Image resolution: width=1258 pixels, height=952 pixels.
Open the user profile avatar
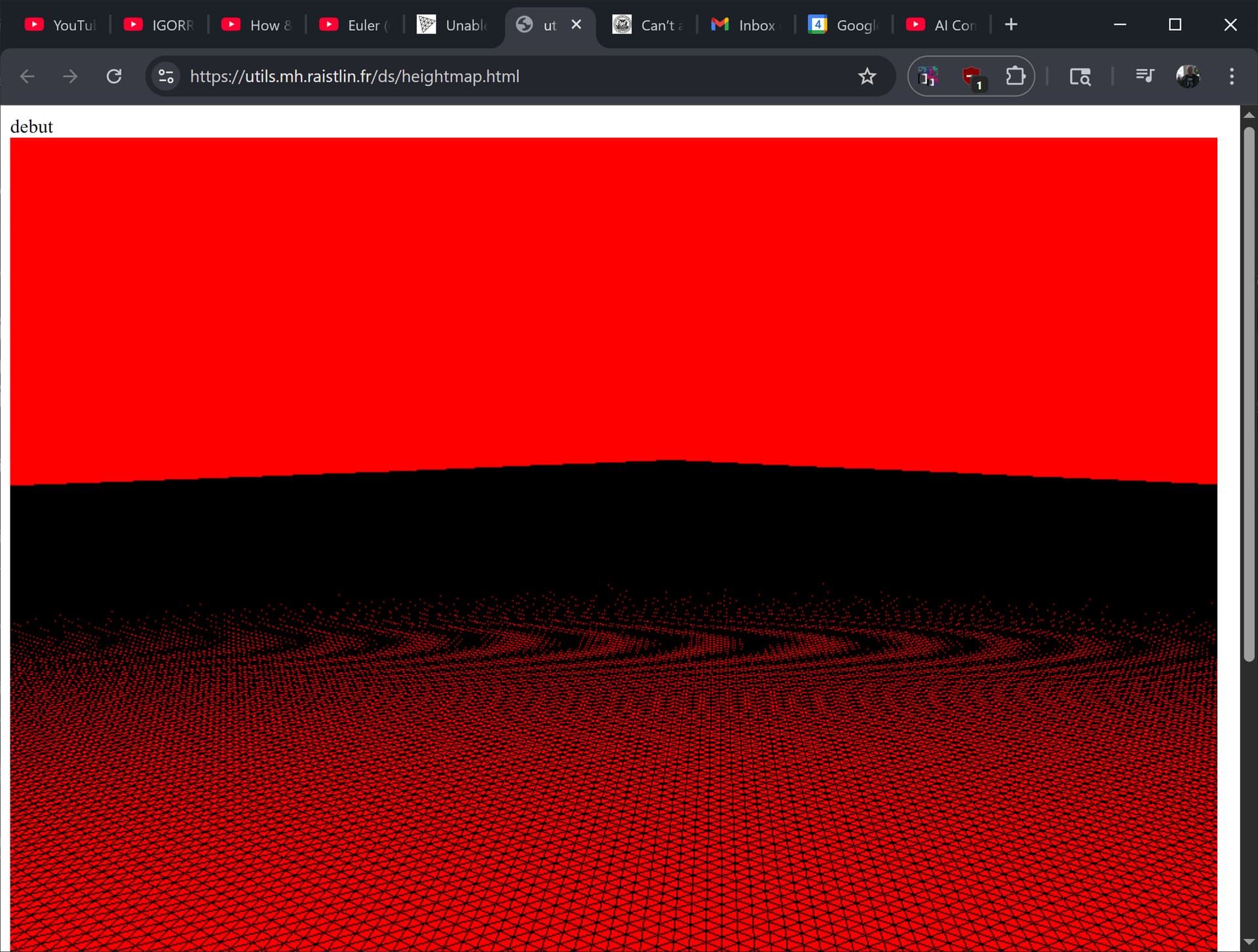1187,77
